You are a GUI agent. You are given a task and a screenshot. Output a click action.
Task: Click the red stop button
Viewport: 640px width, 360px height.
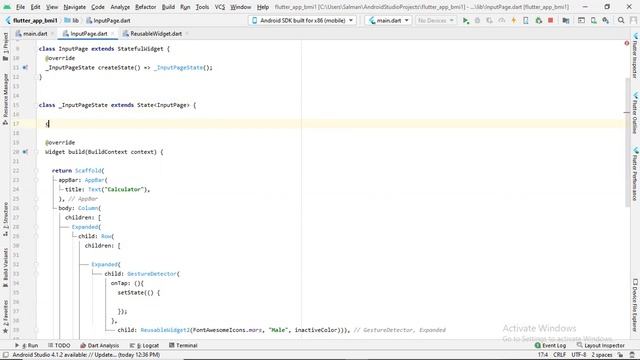click(550, 20)
